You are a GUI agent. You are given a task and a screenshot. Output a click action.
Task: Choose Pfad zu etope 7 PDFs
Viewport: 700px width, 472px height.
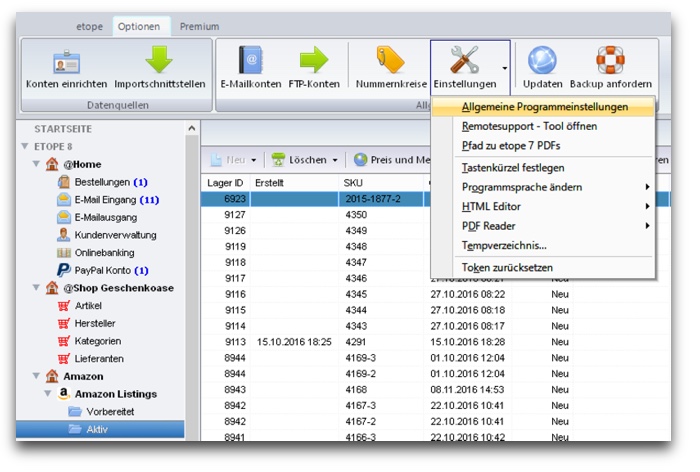[543, 146]
